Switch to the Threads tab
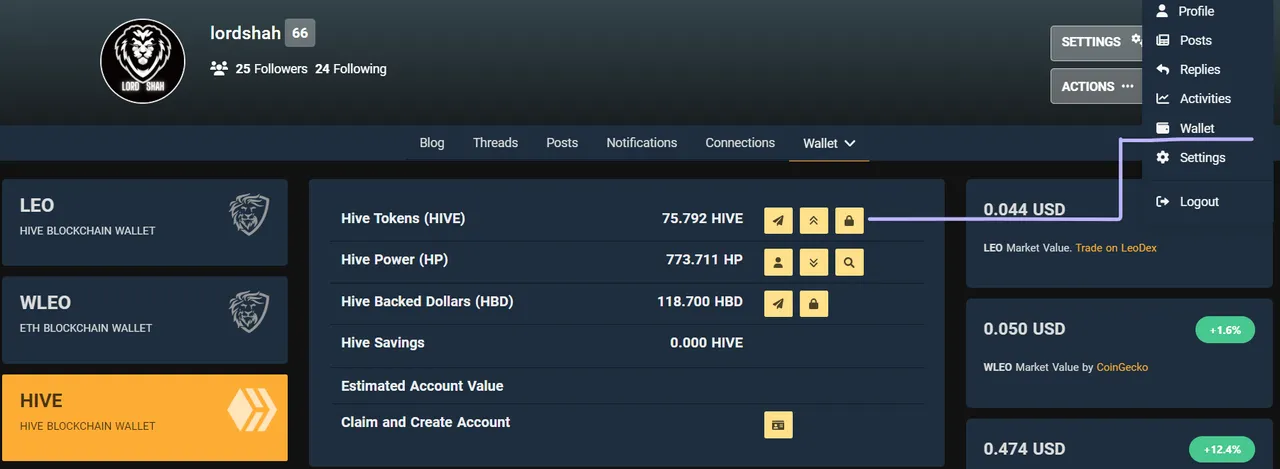Image resolution: width=1280 pixels, height=469 pixels. click(x=495, y=143)
